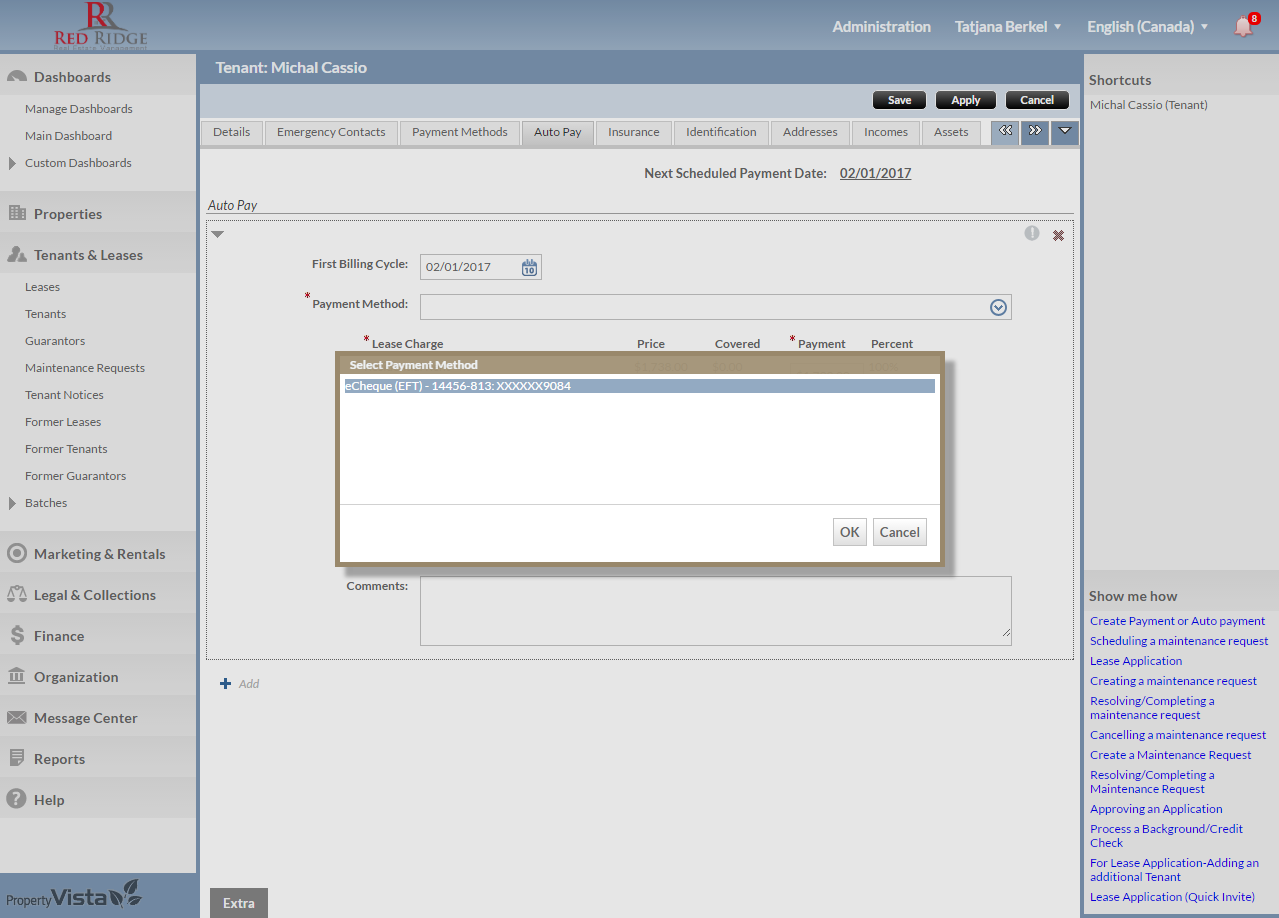The image size is (1279, 918).
Task: Open the Message Center envelope section
Action: (x=85, y=718)
